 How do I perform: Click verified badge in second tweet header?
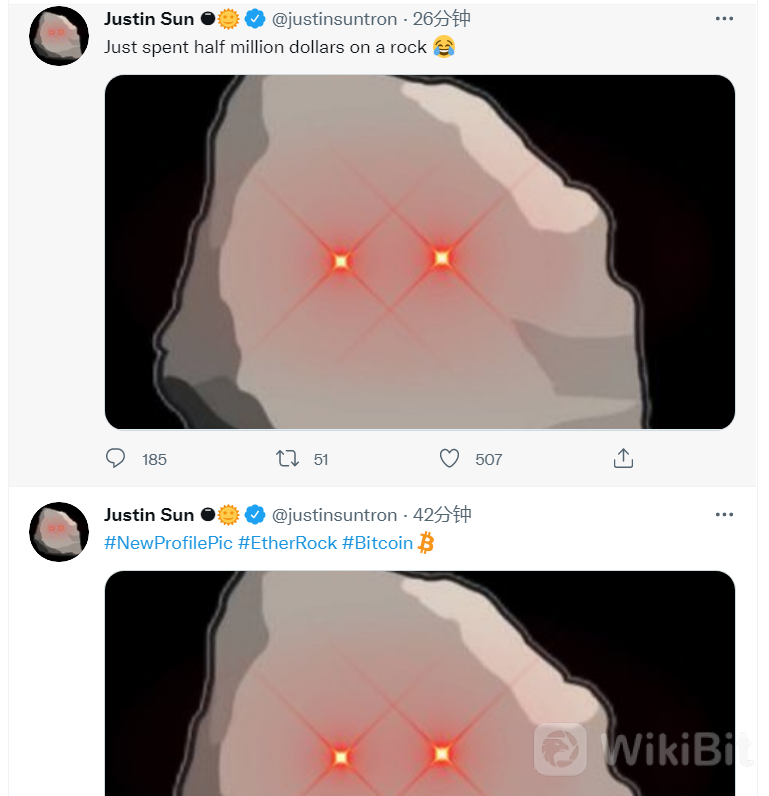point(255,515)
